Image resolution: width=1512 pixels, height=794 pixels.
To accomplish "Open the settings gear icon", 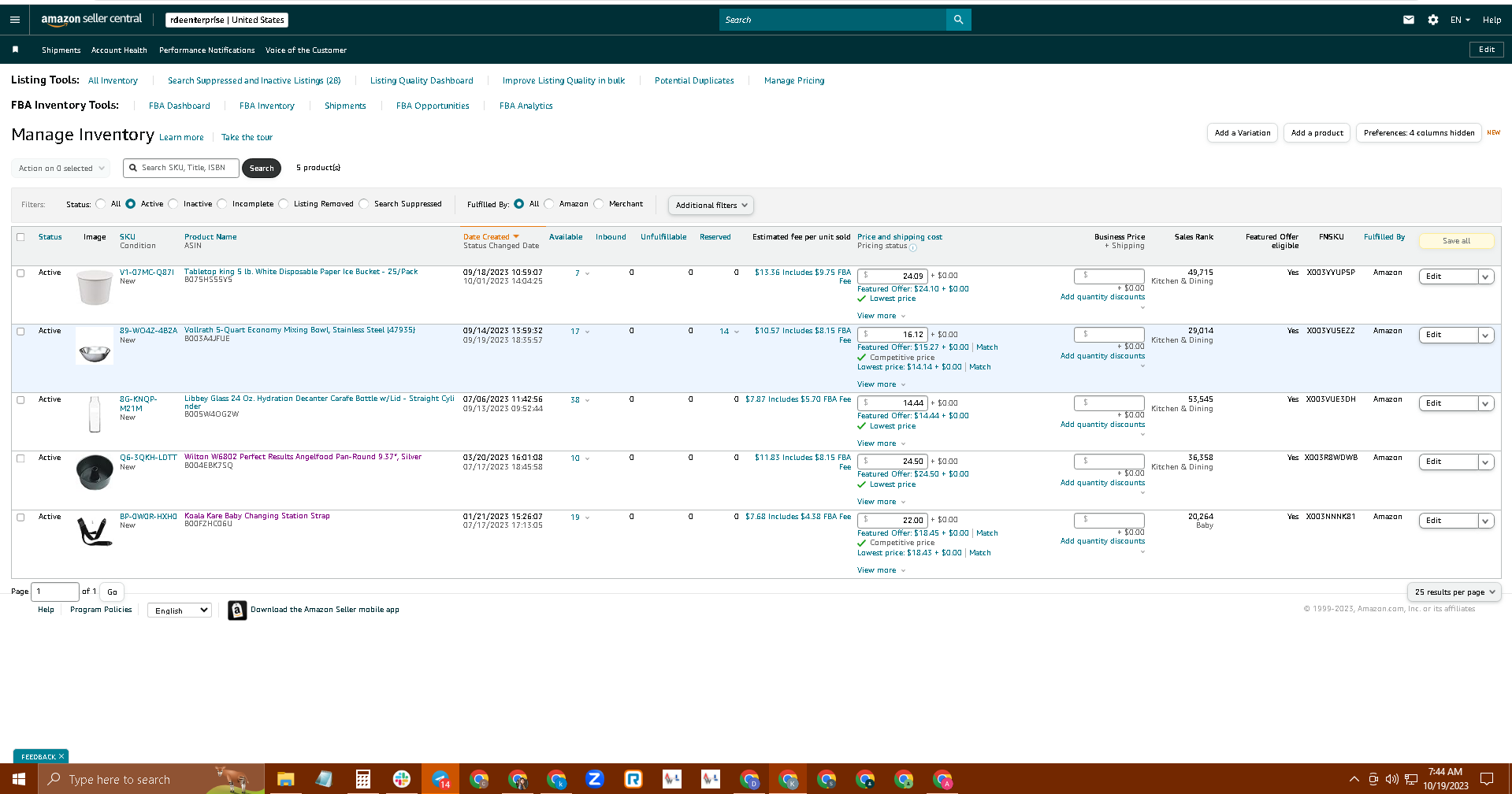I will click(x=1432, y=20).
